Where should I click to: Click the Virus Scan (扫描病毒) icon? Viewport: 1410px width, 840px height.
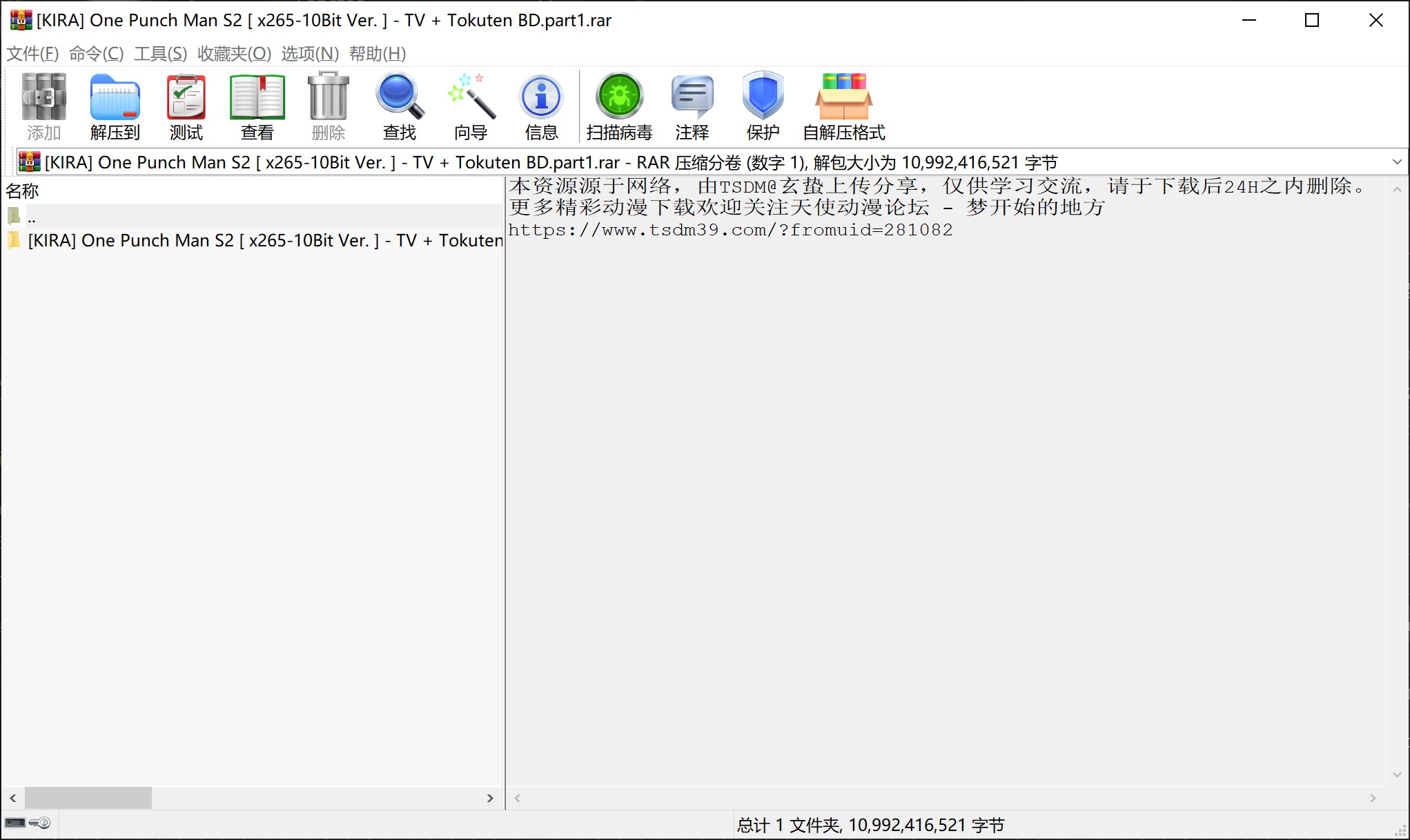pos(619,105)
